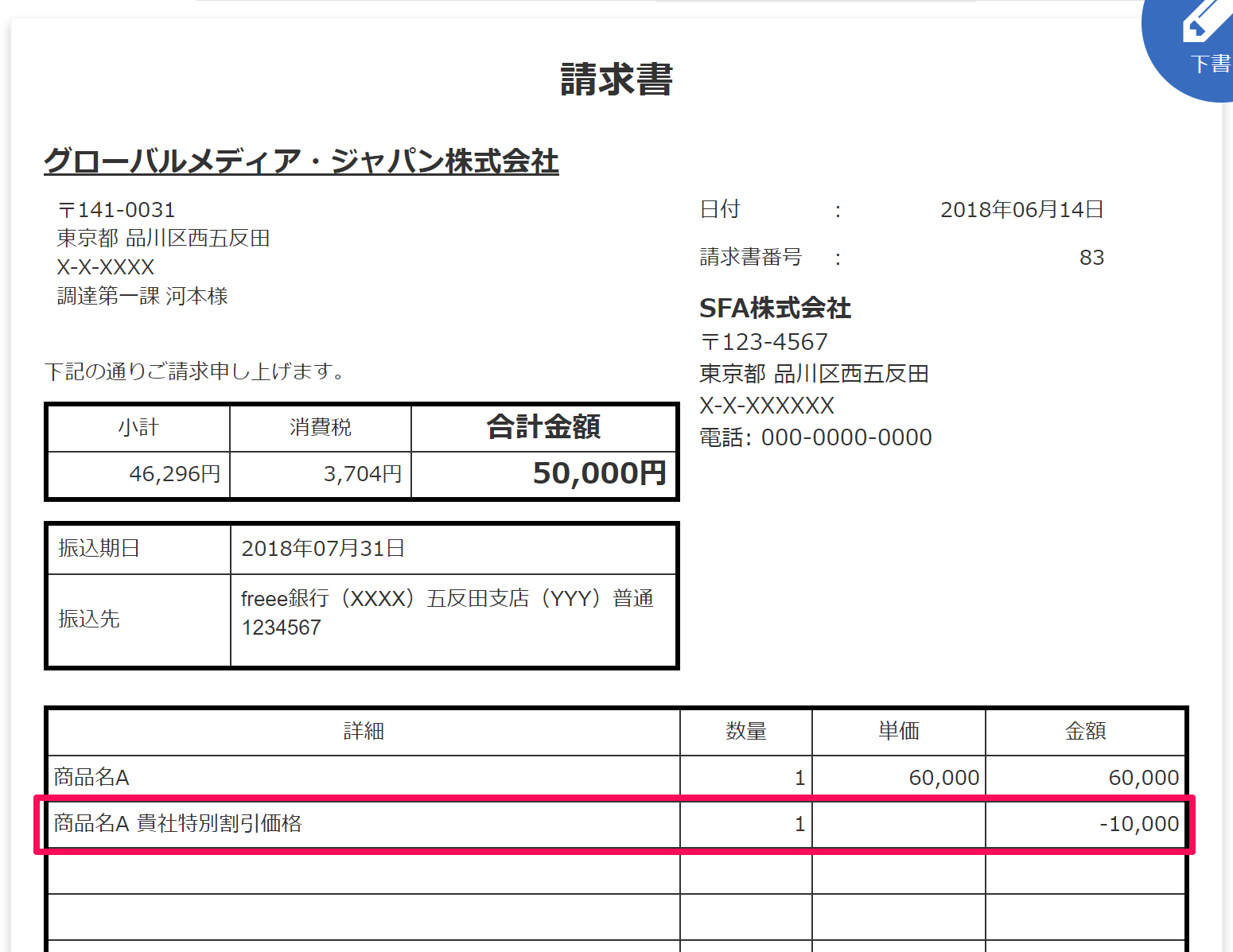This screenshot has height=952, width=1233.
Task: Click subtotal value 46,296円
Action: [175, 474]
